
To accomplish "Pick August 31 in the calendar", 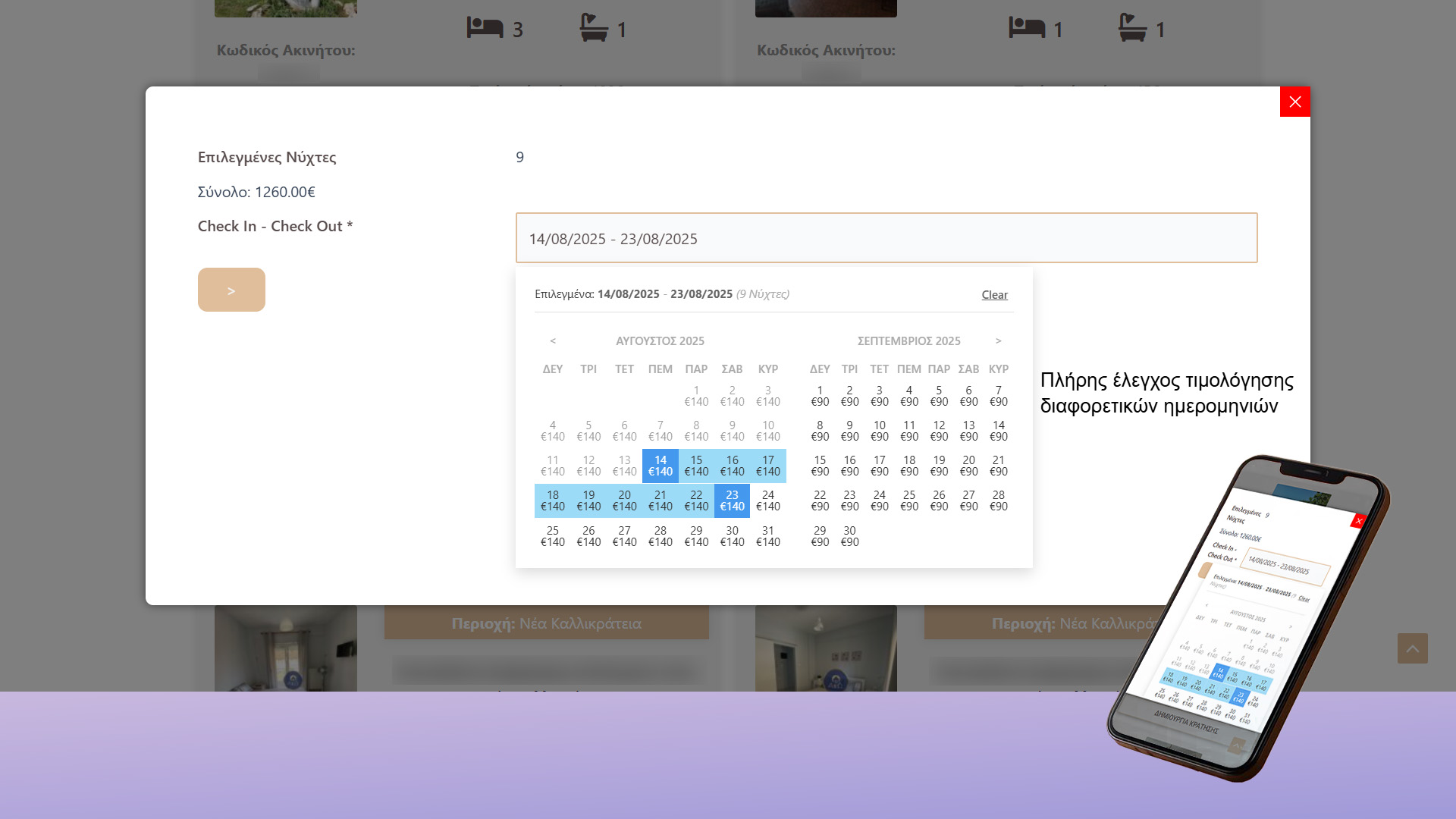I will point(767,536).
